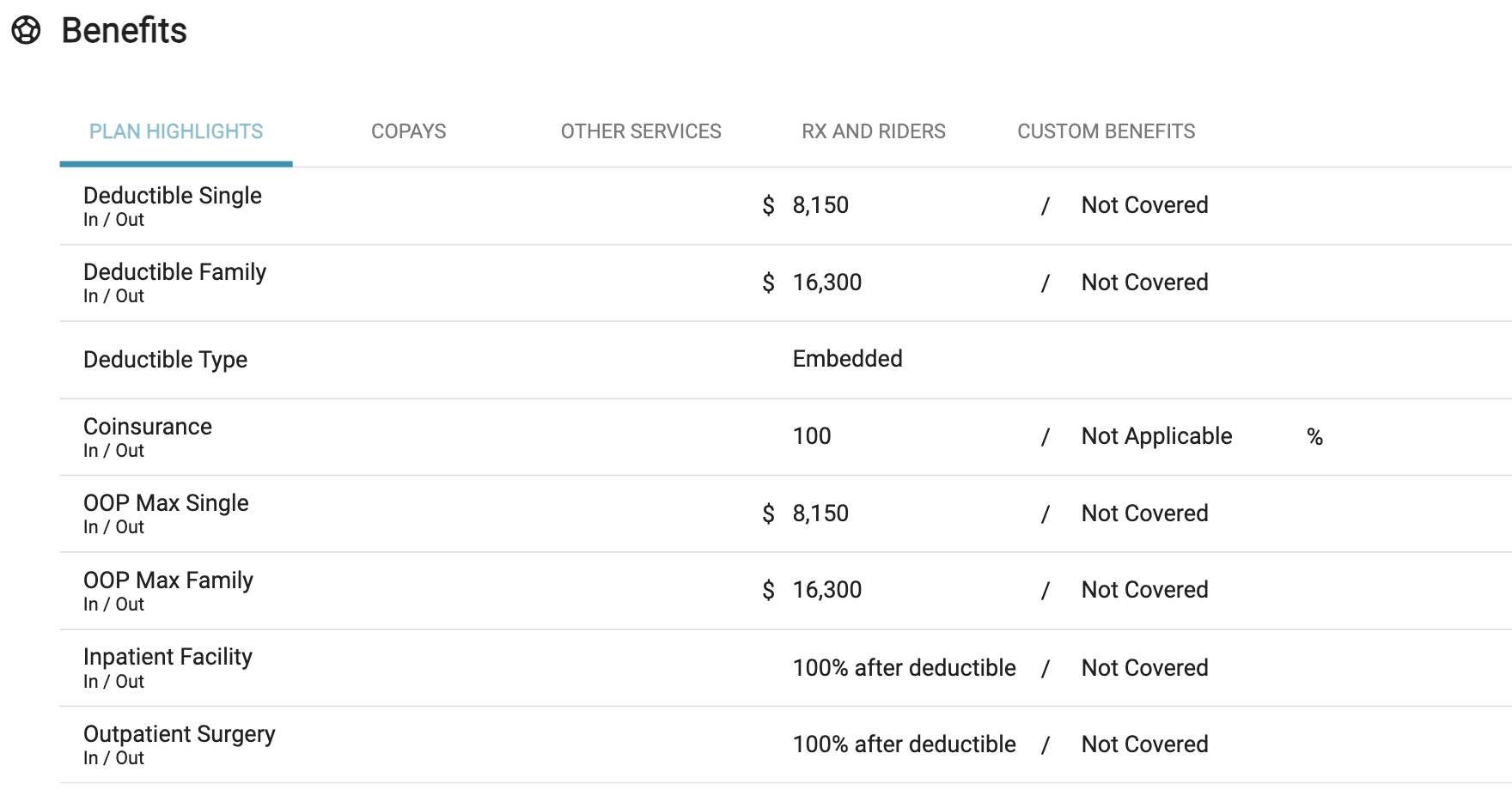Go to the Custom Benefits tab

[x=1107, y=131]
